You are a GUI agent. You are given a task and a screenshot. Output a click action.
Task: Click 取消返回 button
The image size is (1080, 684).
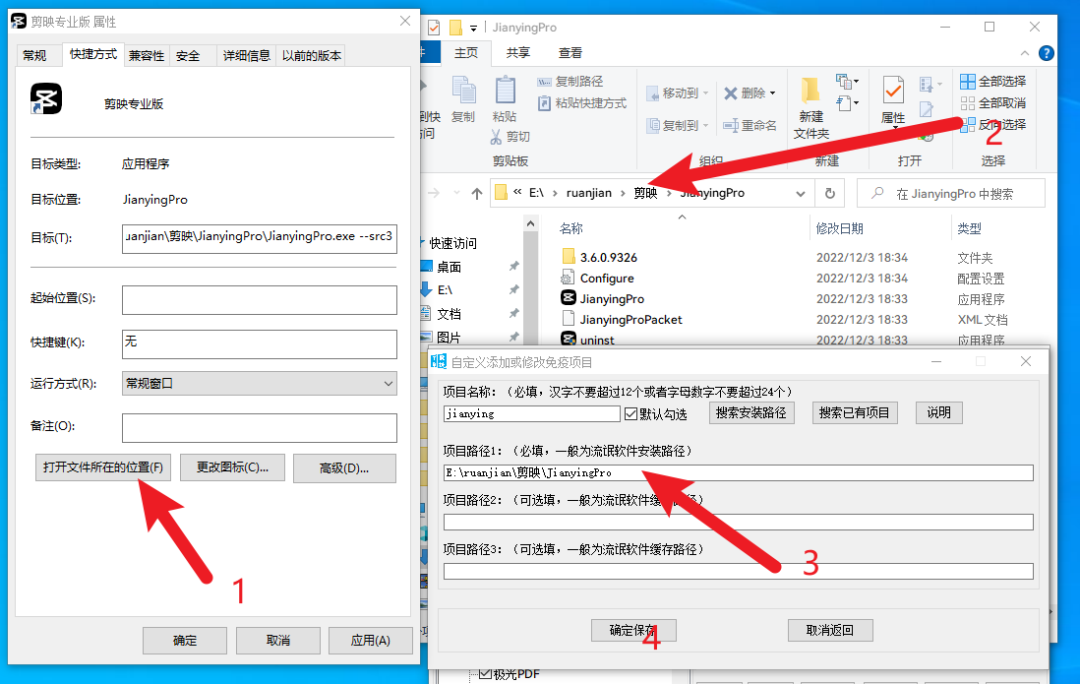point(830,630)
